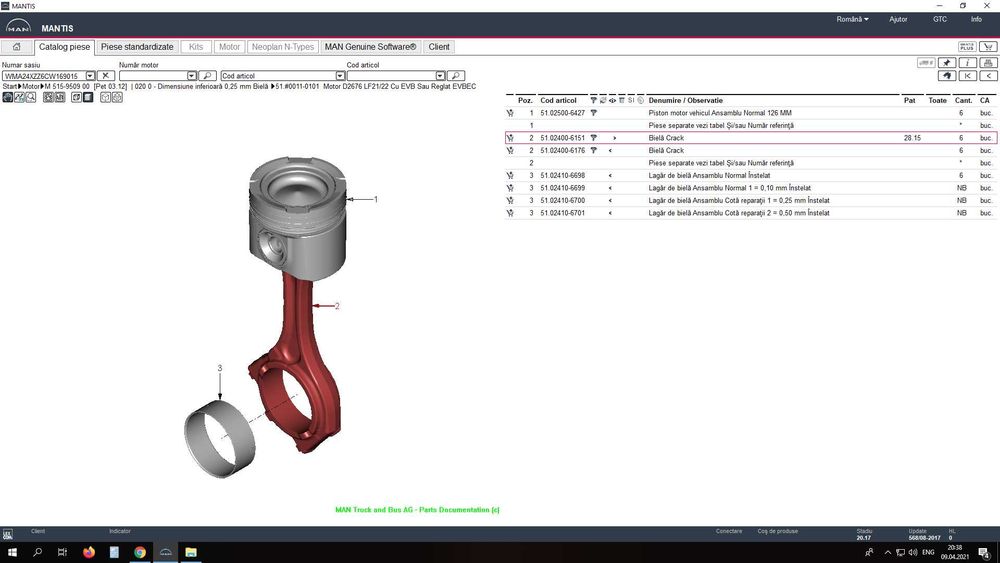Click the dark square image tool
Screen dimensions: 1000x563
(88, 97)
